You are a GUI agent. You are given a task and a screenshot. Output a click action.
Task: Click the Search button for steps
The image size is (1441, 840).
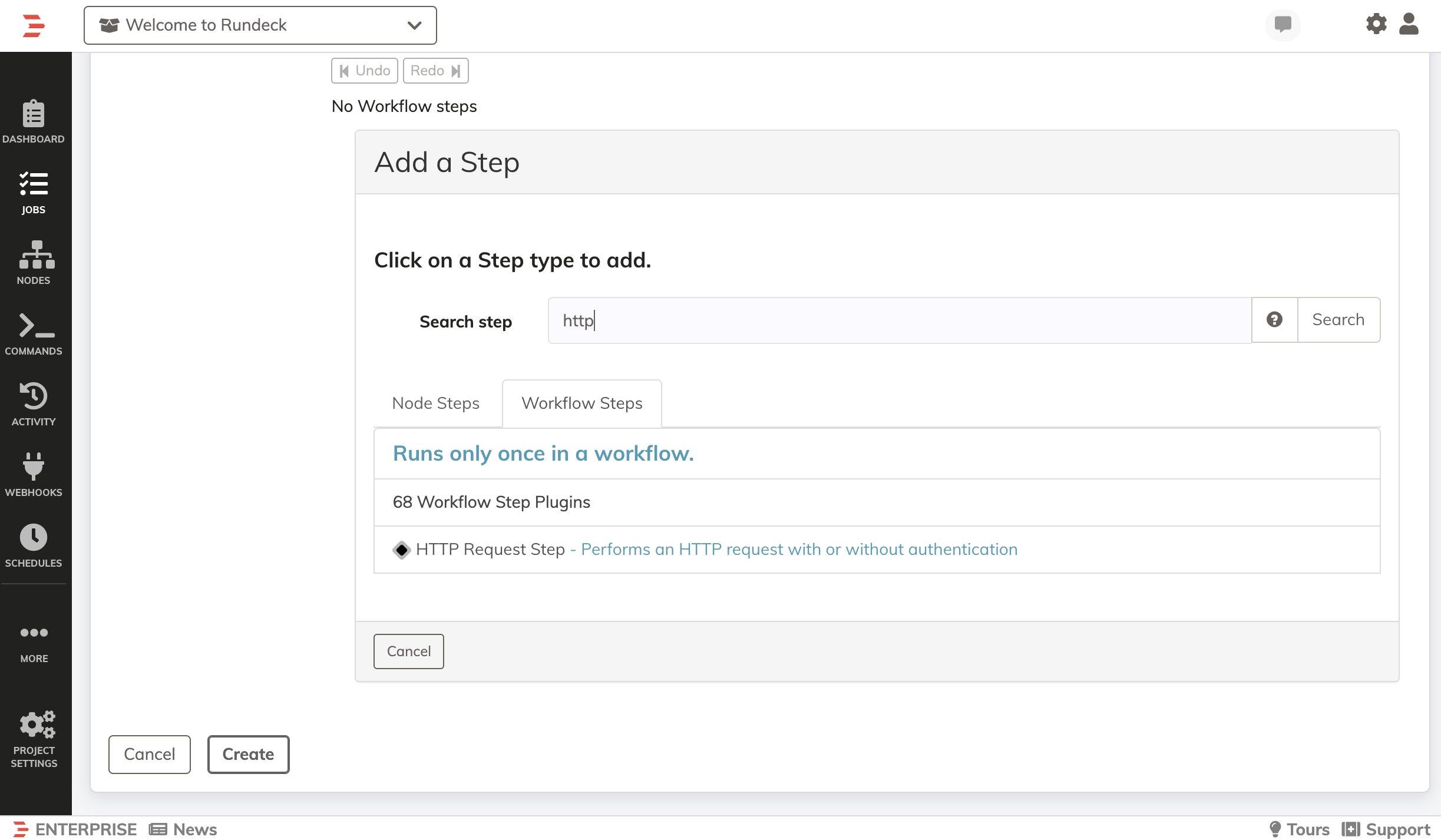[1339, 319]
